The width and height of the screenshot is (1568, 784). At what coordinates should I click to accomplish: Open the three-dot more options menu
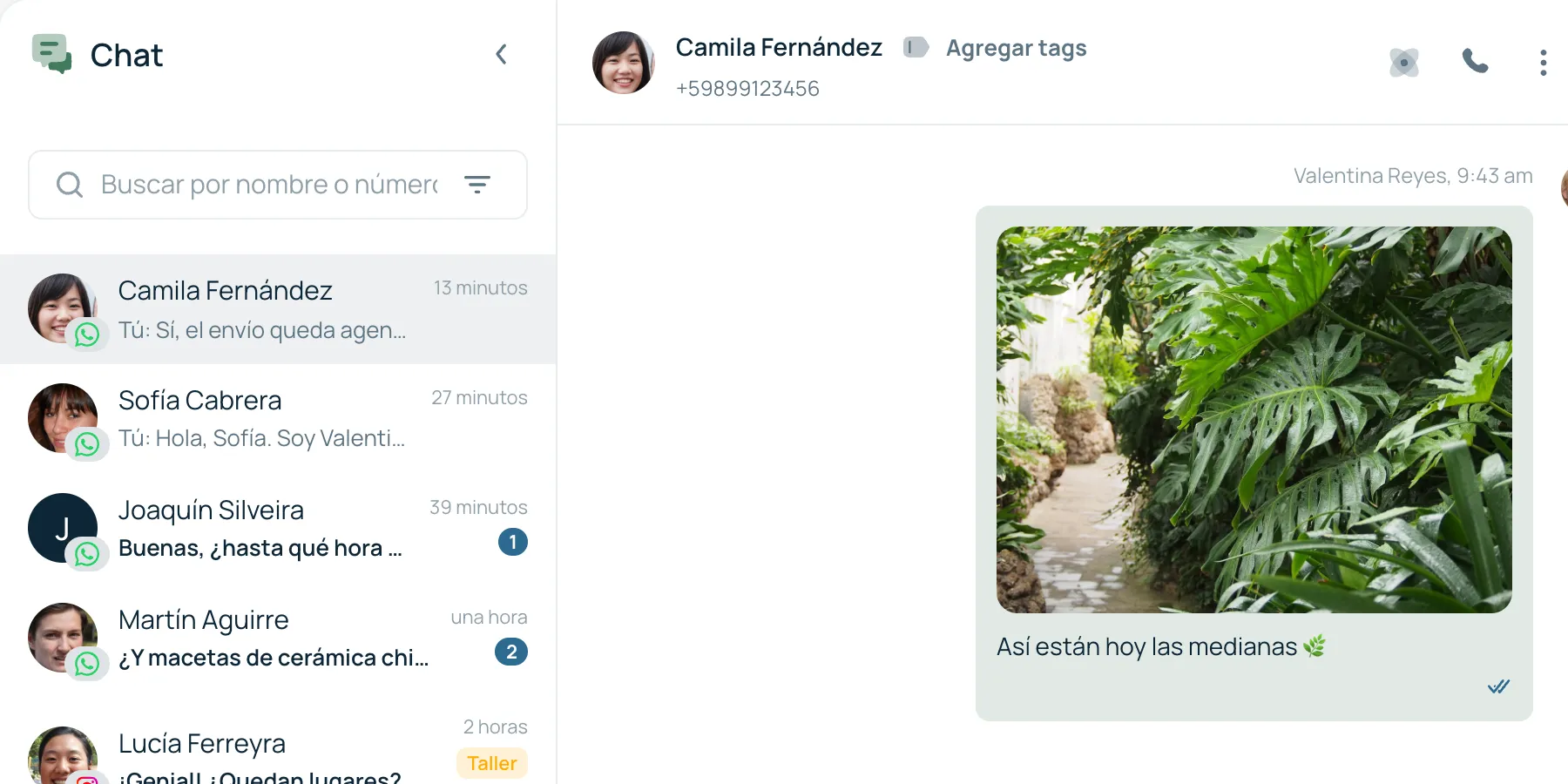coord(1543,63)
